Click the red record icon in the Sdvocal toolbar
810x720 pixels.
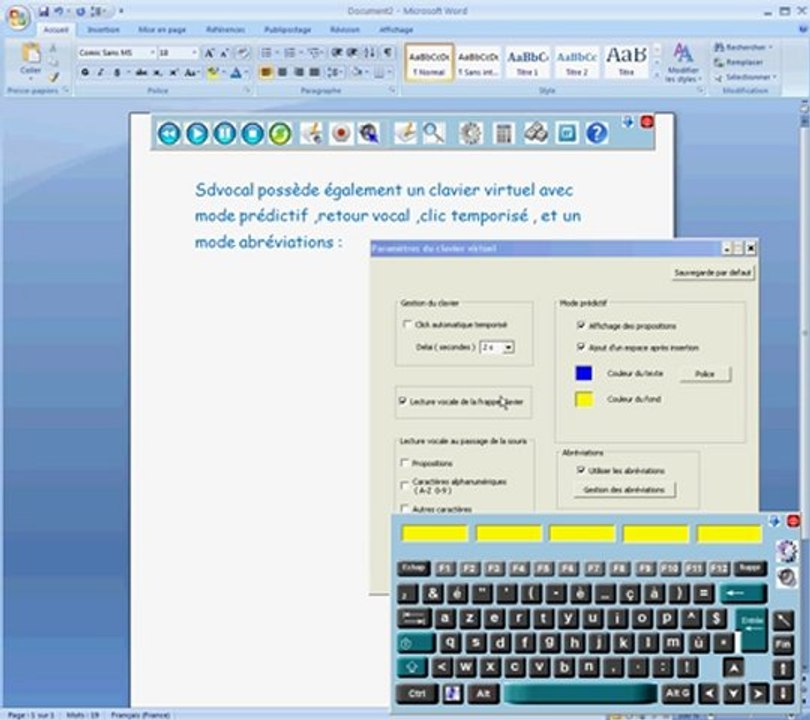click(341, 133)
